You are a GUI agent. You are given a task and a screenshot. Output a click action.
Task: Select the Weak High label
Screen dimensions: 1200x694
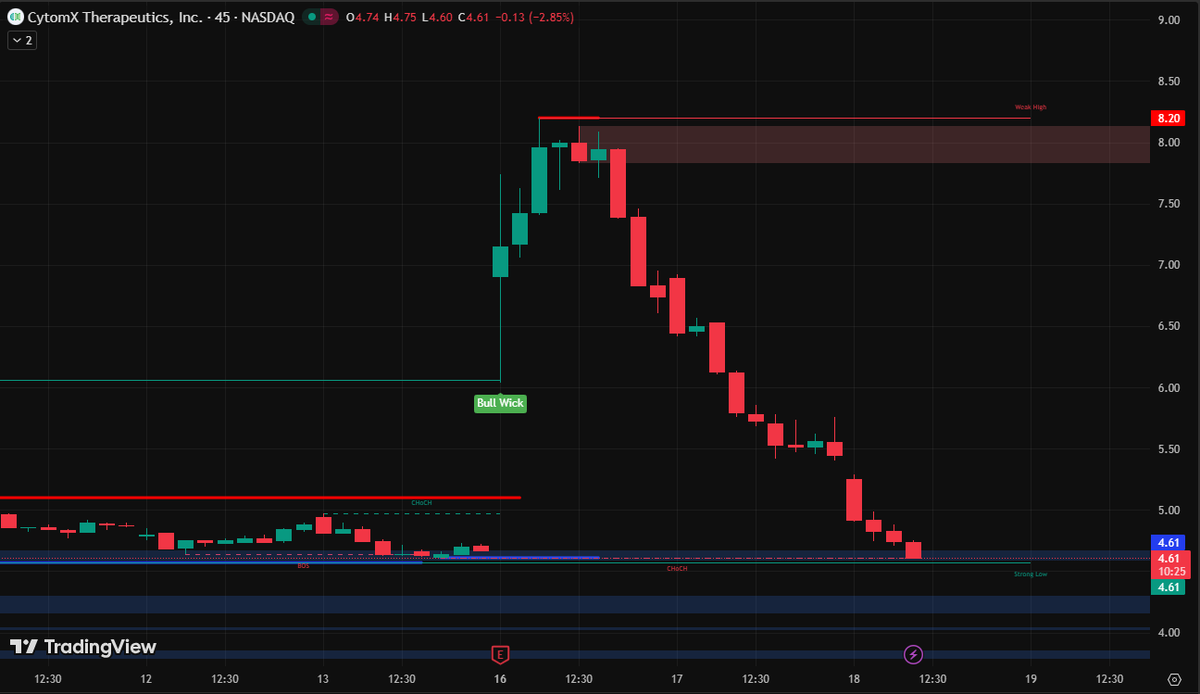point(1030,107)
